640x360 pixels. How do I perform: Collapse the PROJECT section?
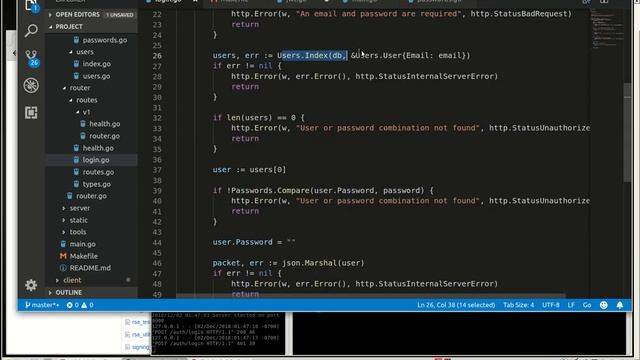tap(91, 27)
